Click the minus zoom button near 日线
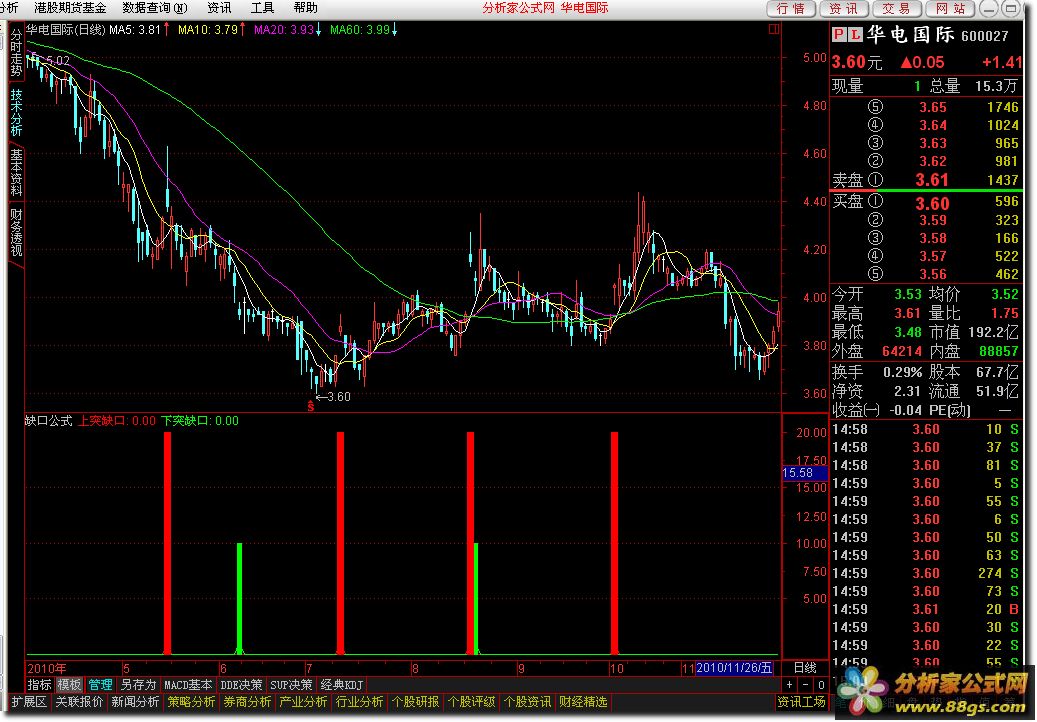Image resolution: width=1037 pixels, height=722 pixels. coord(806,685)
